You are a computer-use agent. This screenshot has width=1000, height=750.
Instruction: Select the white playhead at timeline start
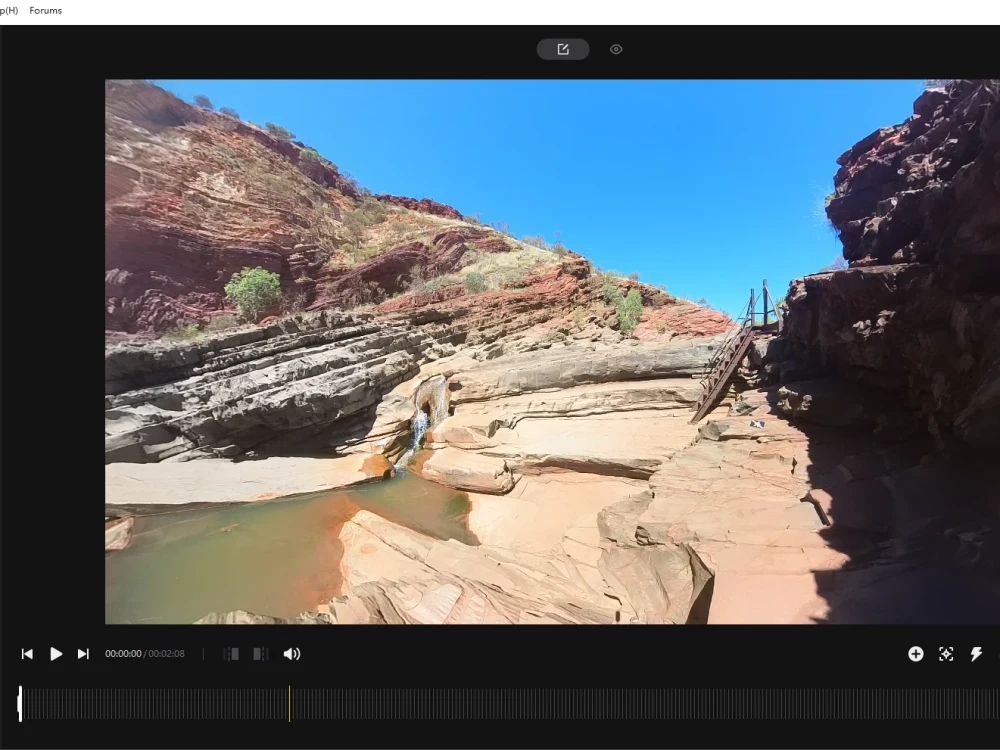pyautogui.click(x=20, y=704)
